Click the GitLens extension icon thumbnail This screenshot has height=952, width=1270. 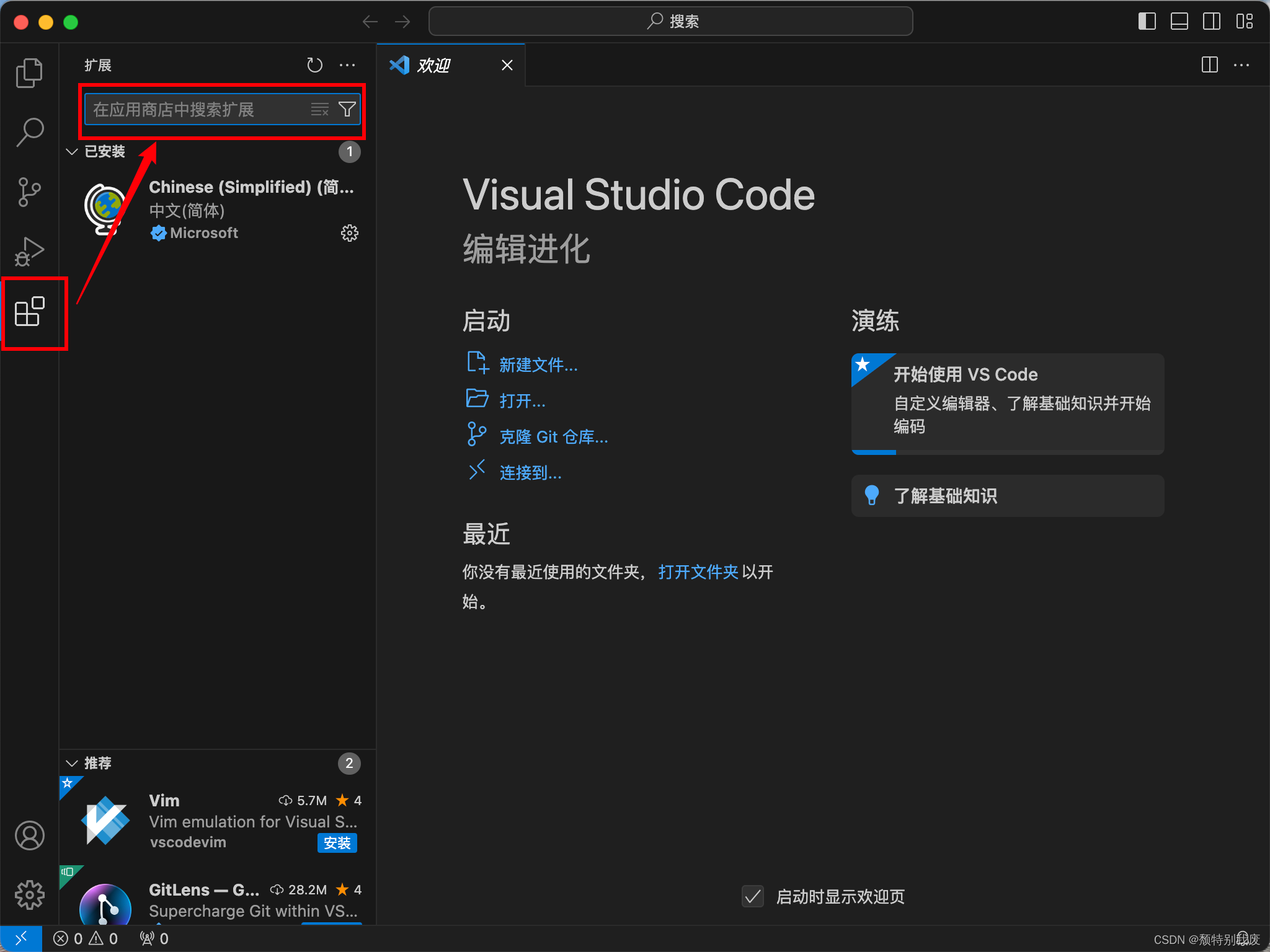pyautogui.click(x=105, y=905)
